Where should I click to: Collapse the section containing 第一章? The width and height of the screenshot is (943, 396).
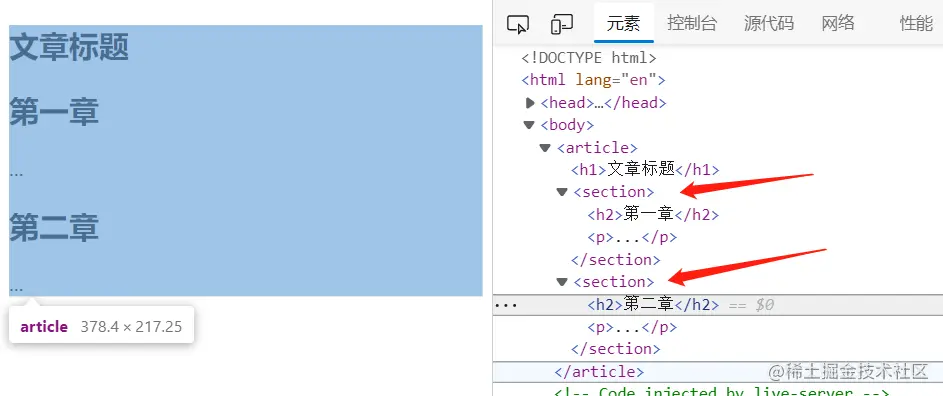(562, 192)
